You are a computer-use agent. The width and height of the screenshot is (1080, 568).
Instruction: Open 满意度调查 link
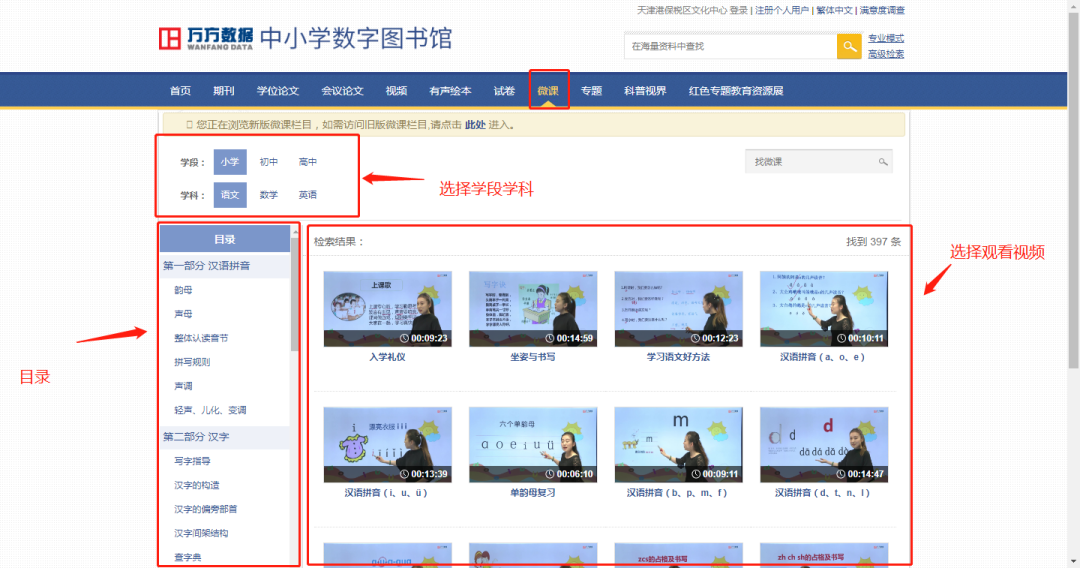pyautogui.click(x=882, y=10)
